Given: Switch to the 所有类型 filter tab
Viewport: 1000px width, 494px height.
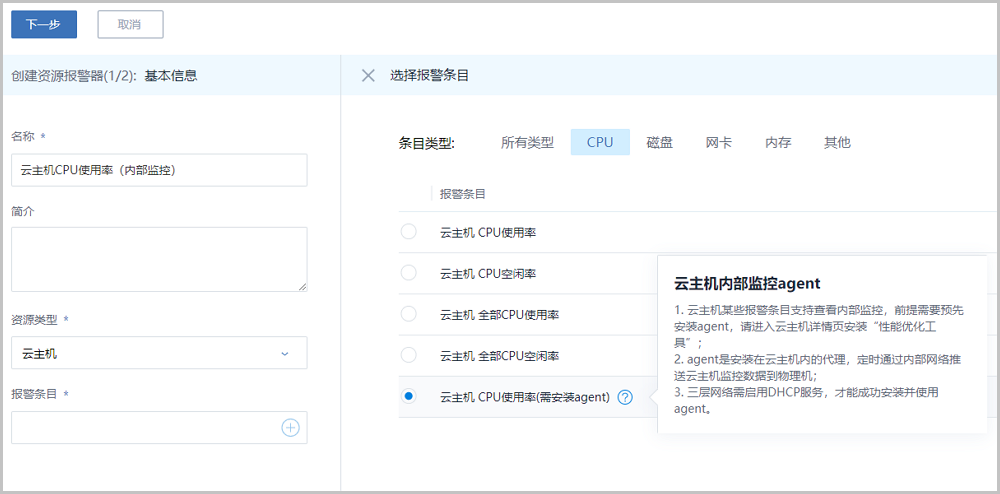Looking at the screenshot, I should (x=527, y=142).
